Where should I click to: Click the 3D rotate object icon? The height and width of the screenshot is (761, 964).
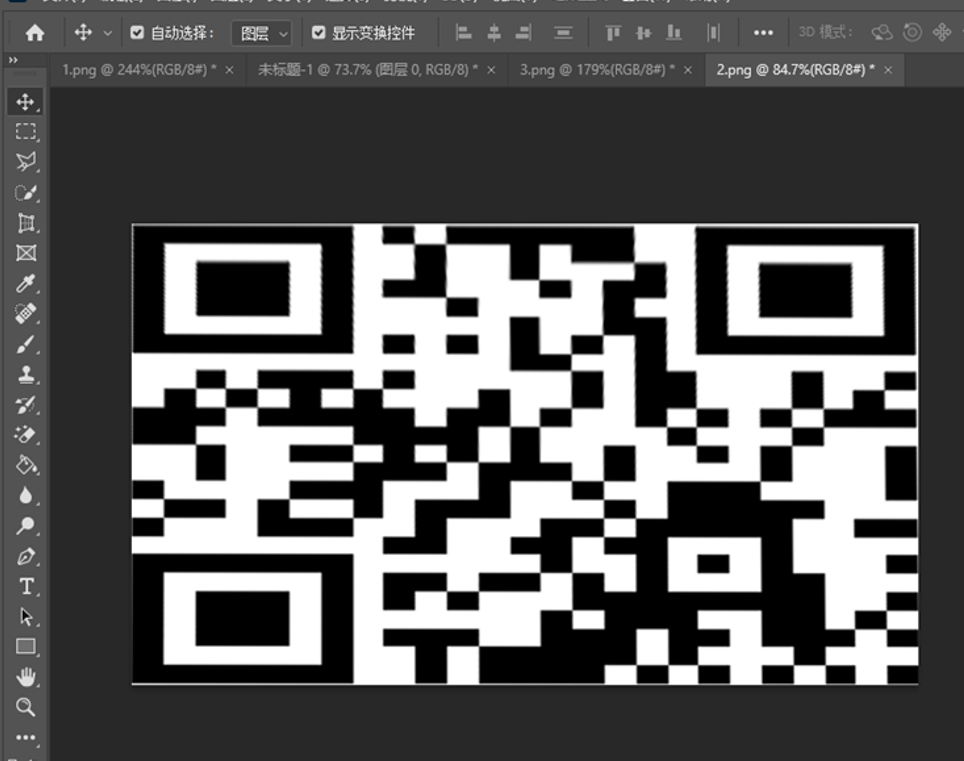[x=882, y=33]
